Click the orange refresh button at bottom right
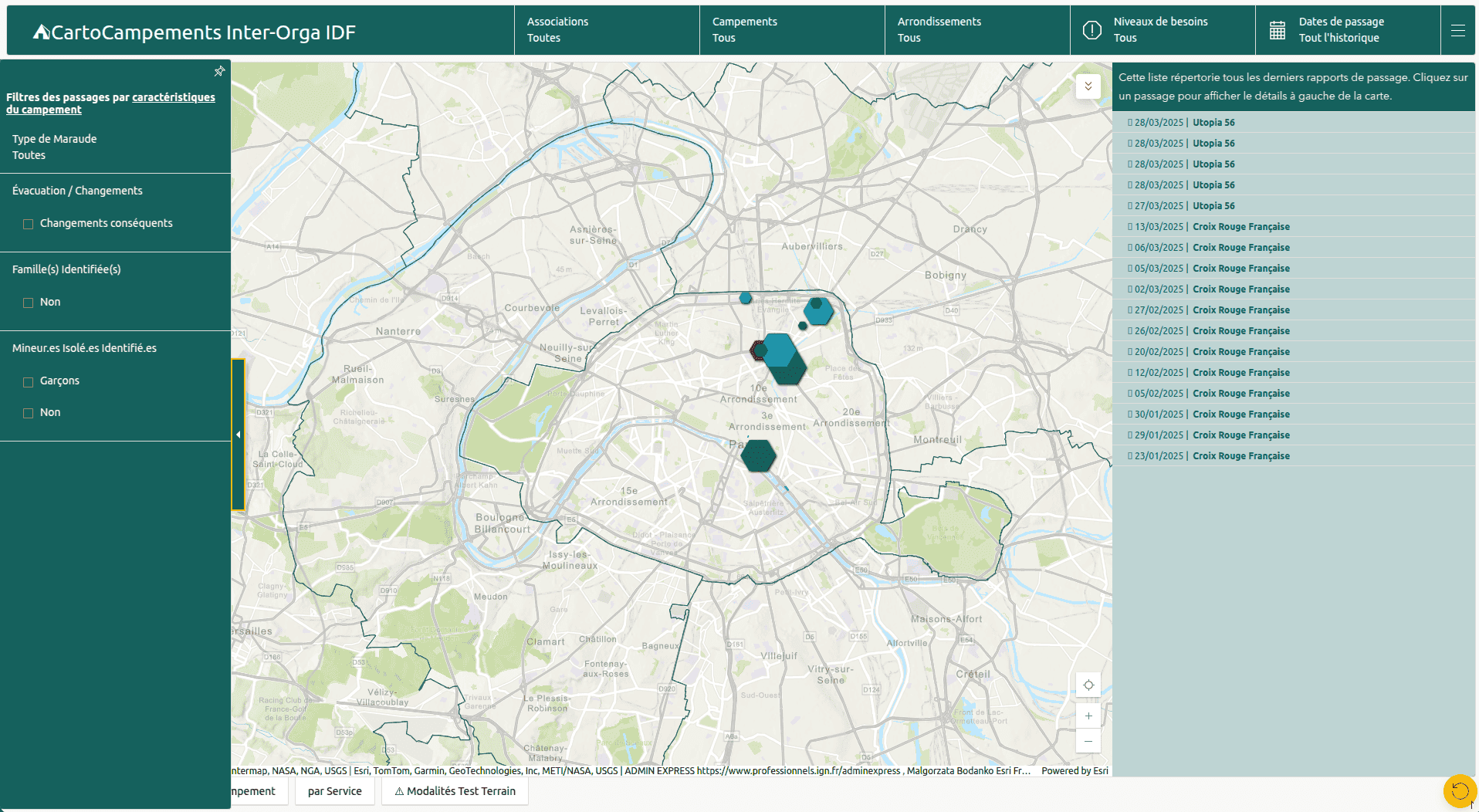 click(x=1459, y=790)
